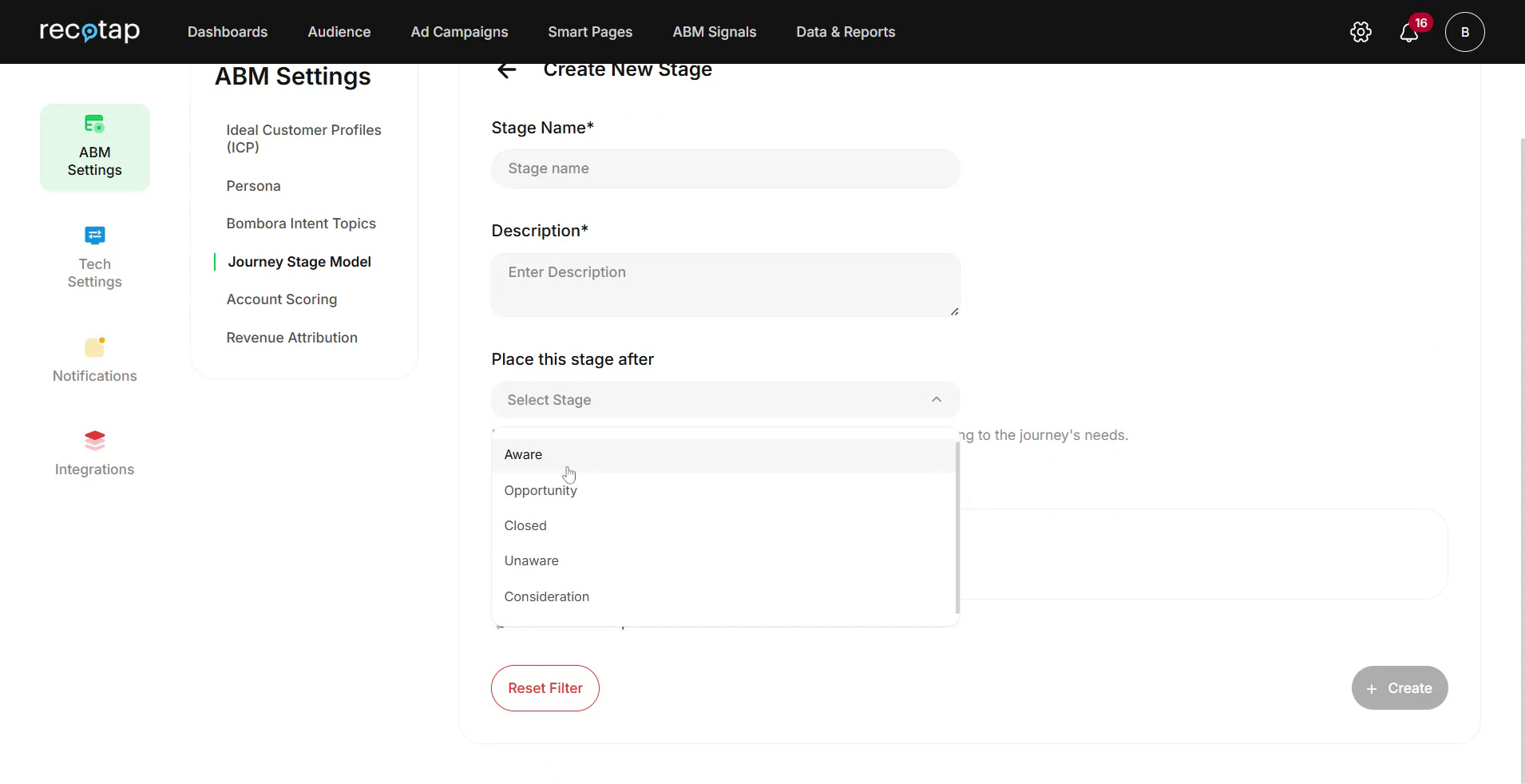This screenshot has height=784, width=1525.
Task: Open Journey Stage Model settings
Action: (x=299, y=261)
